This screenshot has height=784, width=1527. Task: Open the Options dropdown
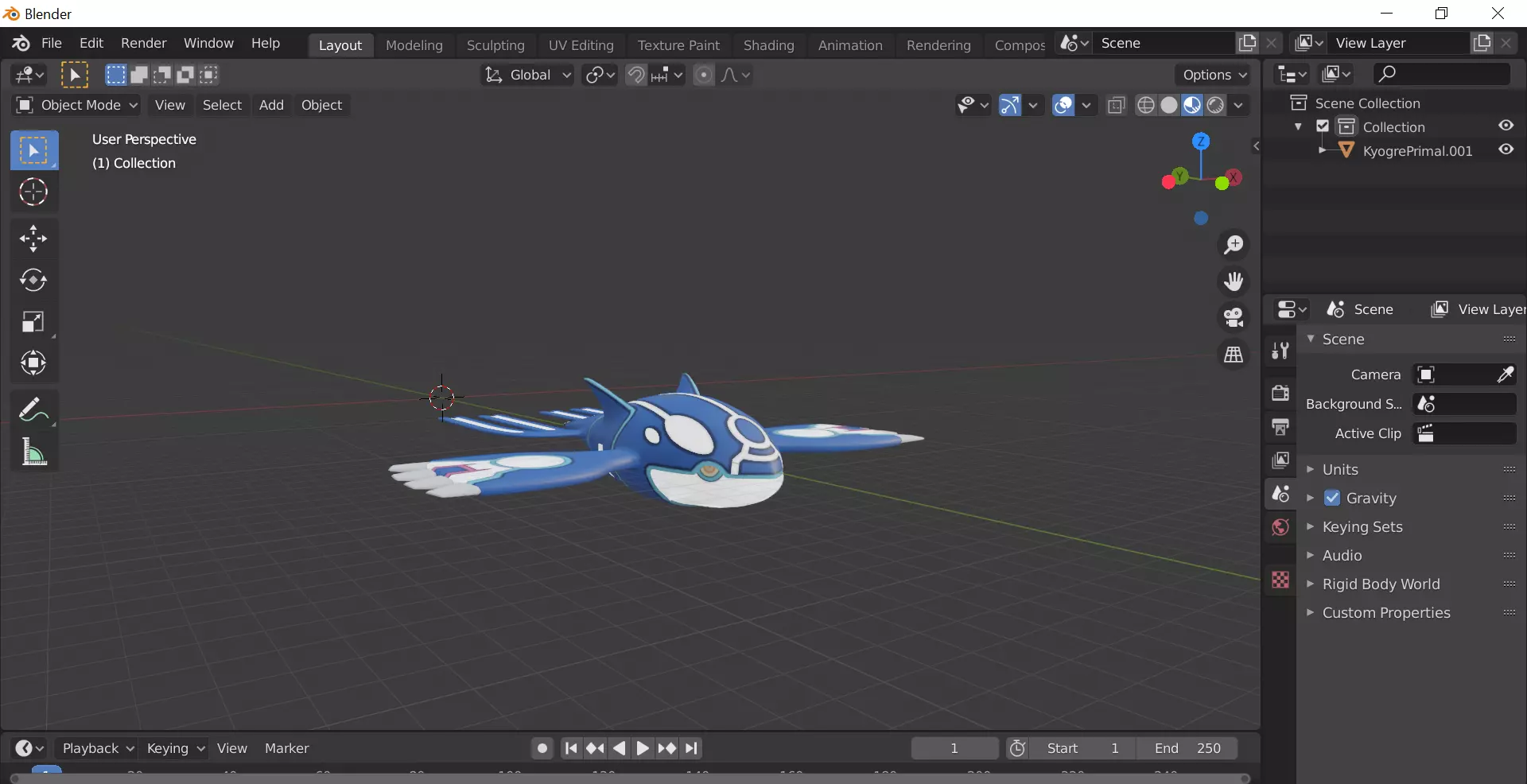point(1214,75)
